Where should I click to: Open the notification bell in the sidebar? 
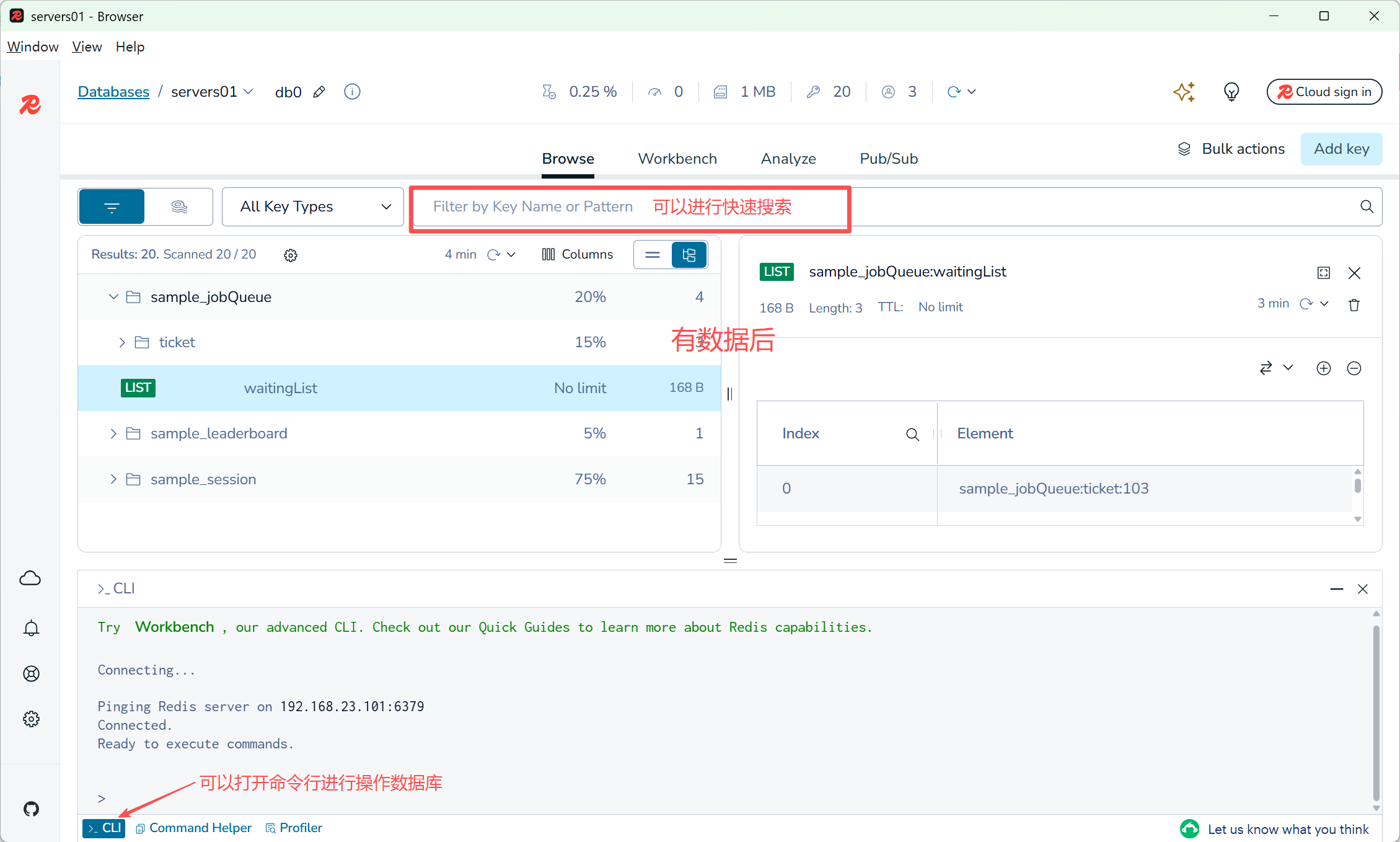coord(31,628)
